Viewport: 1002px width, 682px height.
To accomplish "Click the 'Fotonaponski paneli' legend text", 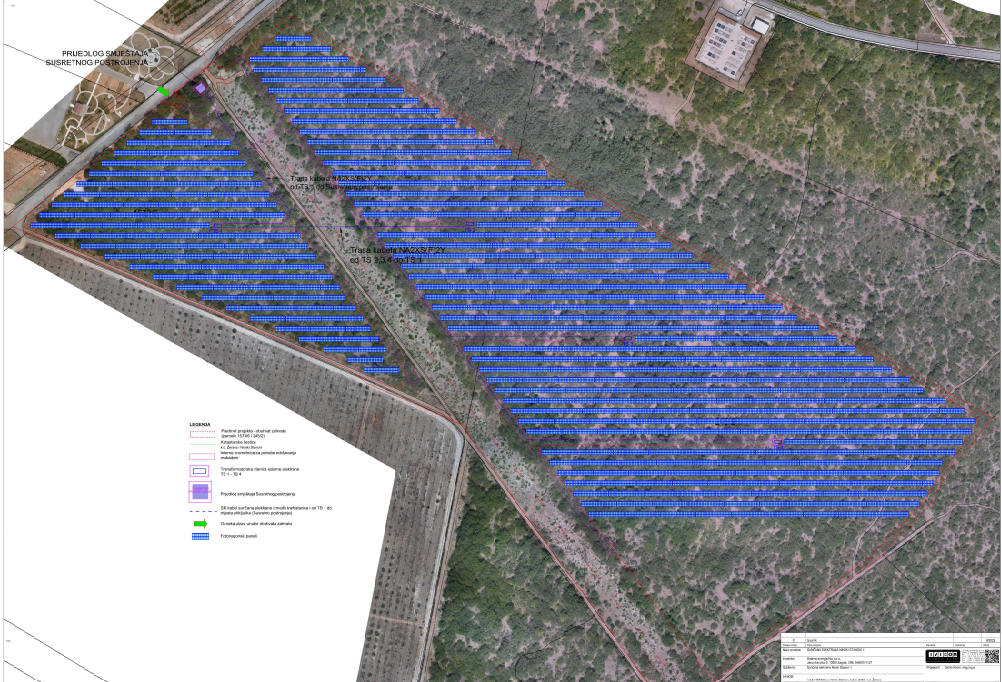I will pyautogui.click(x=239, y=537).
